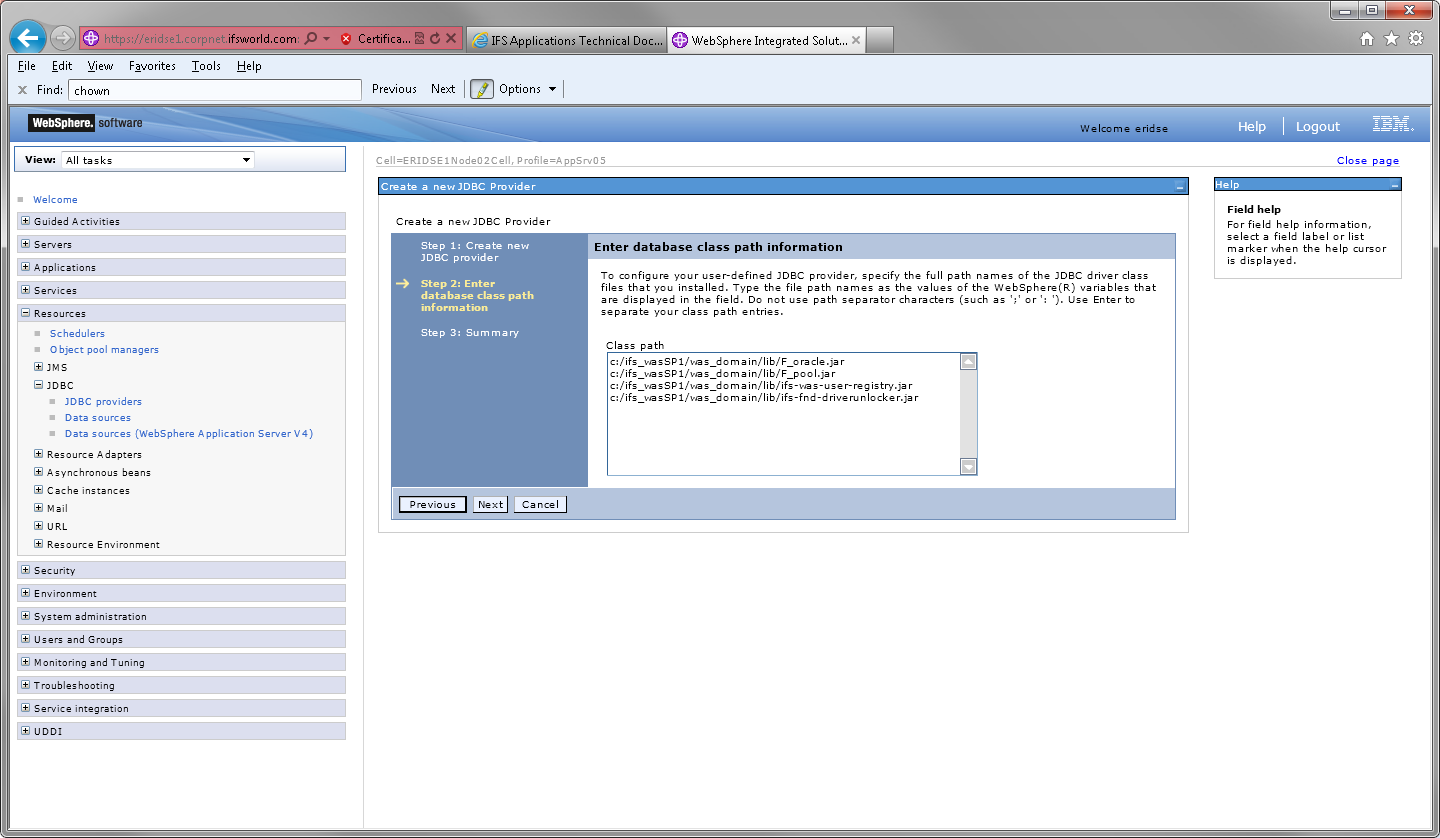Click the Certificate error shield icon
Image resolution: width=1440 pixels, height=838 pixels.
pos(346,39)
